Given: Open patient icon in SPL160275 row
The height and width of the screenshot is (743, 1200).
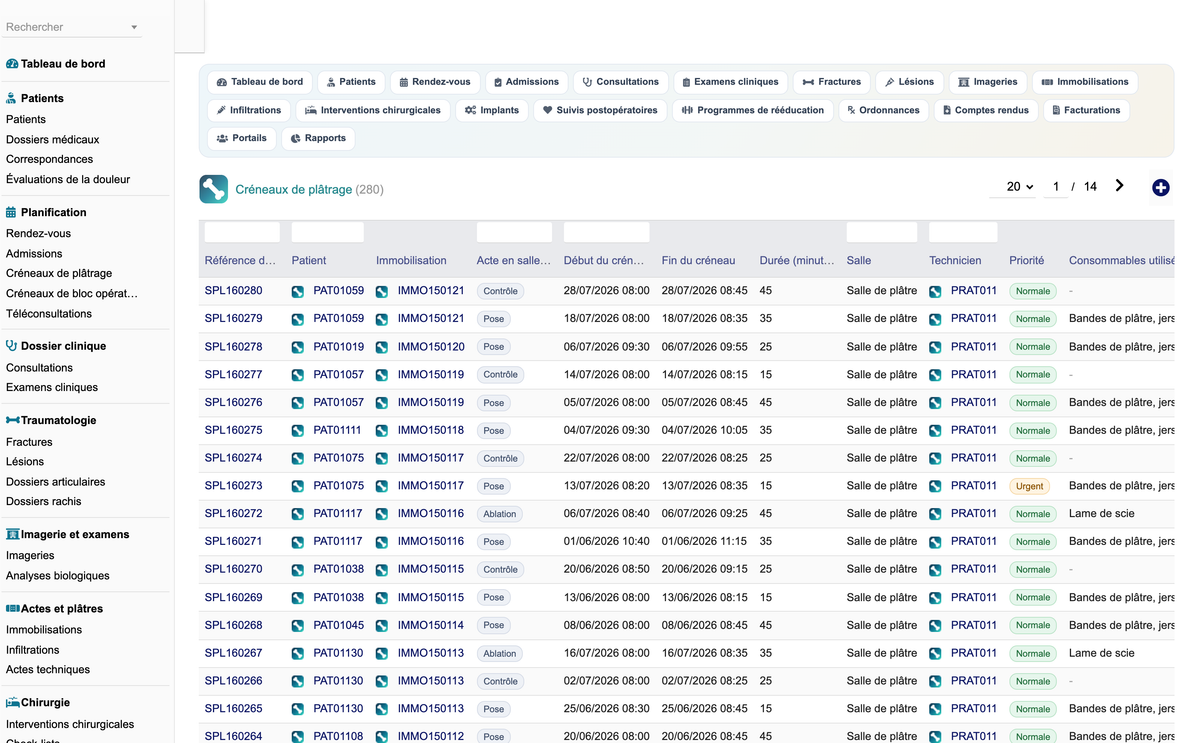Looking at the screenshot, I should click(298, 431).
